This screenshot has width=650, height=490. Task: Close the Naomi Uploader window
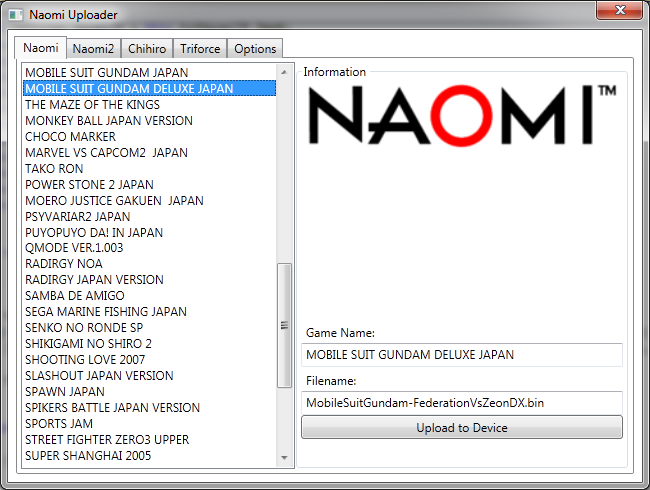620,10
